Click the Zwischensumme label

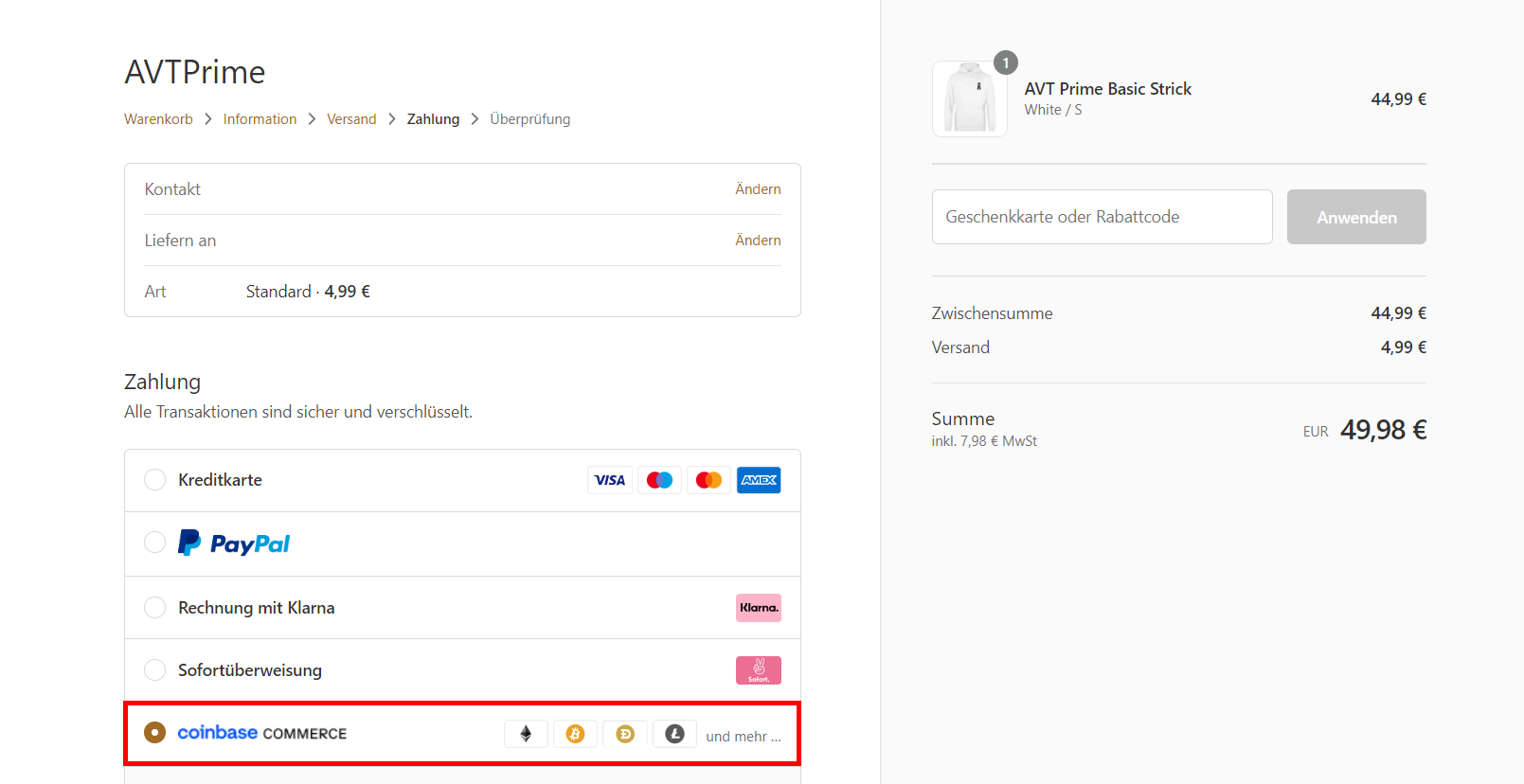point(992,313)
